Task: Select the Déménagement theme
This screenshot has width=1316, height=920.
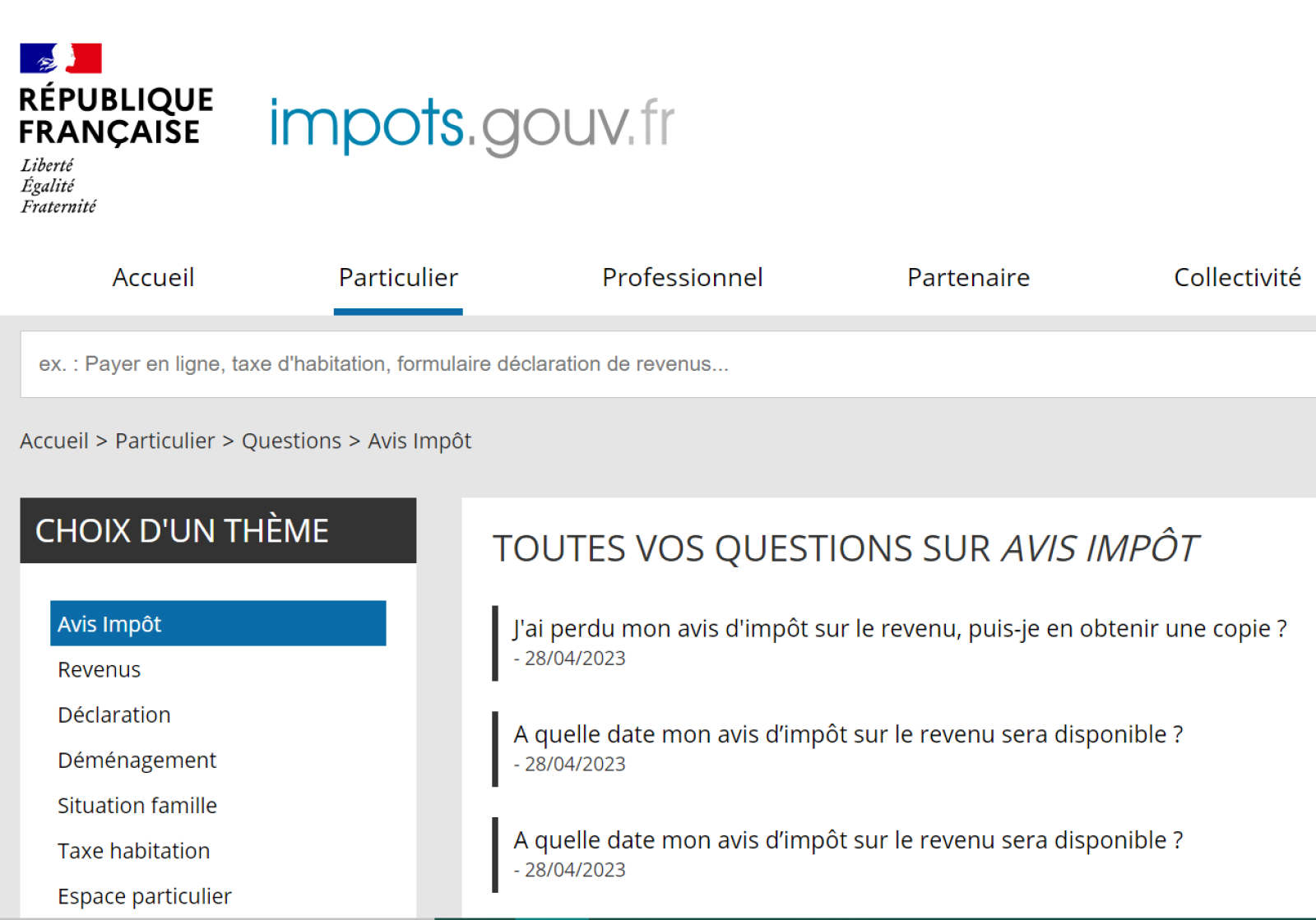Action: tap(137, 760)
